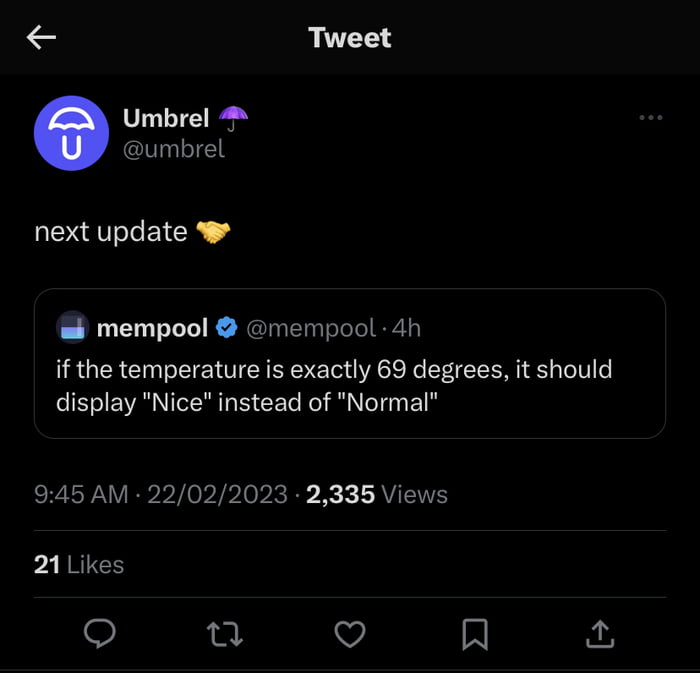The width and height of the screenshot is (700, 673).
Task: Open the quoted mempool tweet text
Action: pos(334,384)
